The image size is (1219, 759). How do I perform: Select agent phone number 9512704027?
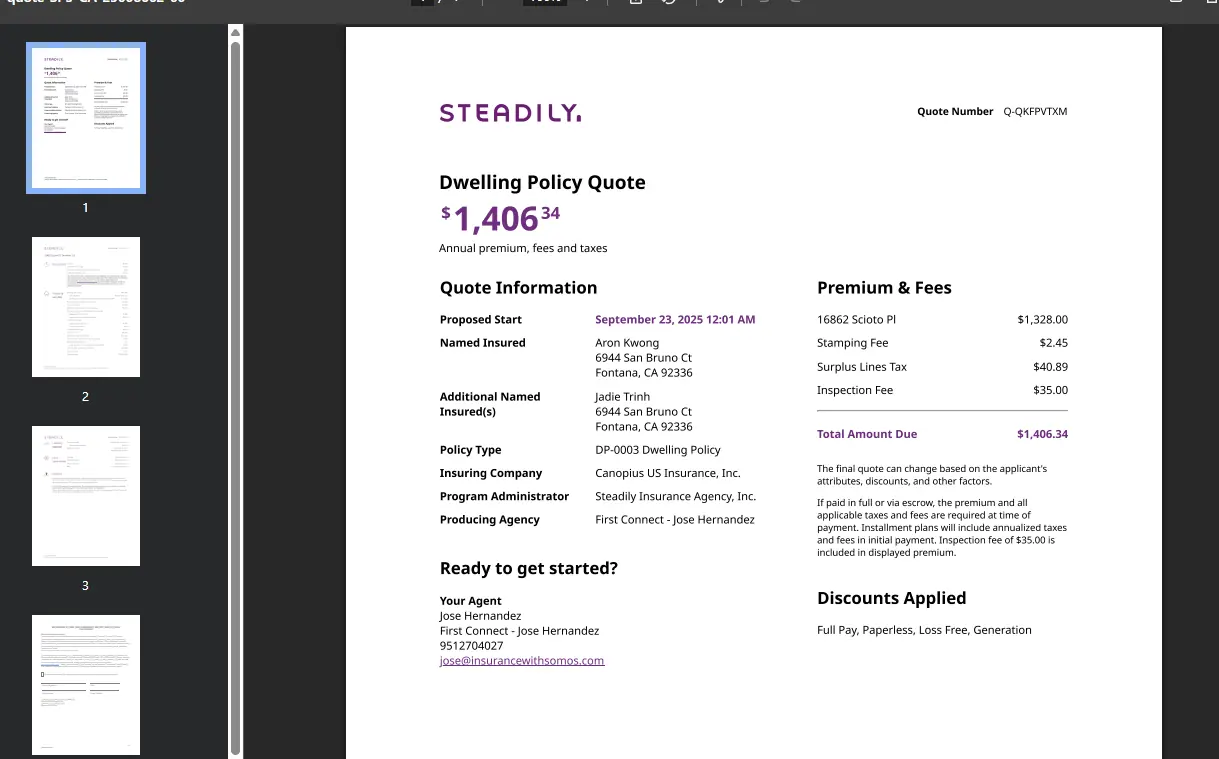[x=471, y=646]
